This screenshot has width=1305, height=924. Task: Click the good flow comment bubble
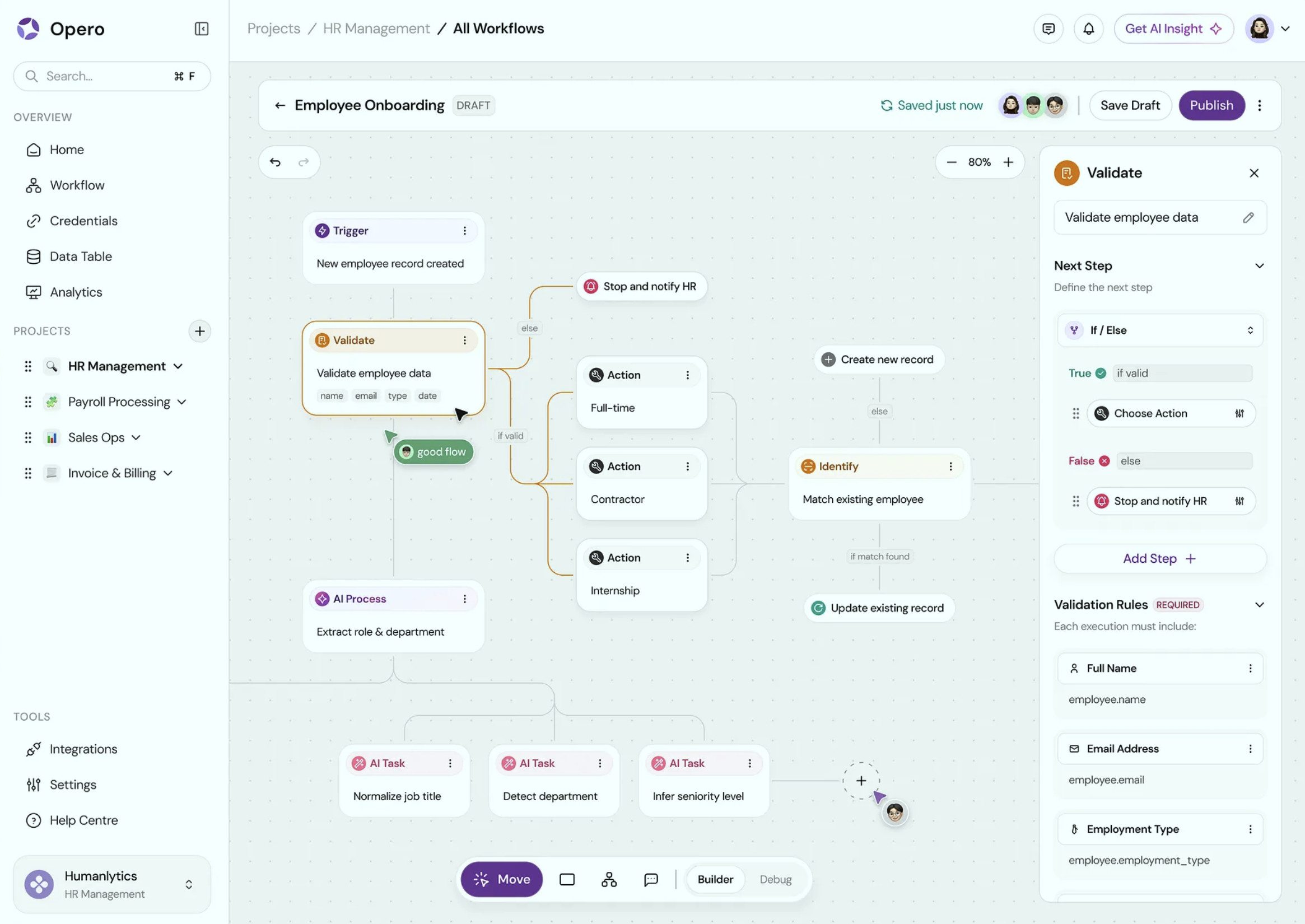point(434,451)
